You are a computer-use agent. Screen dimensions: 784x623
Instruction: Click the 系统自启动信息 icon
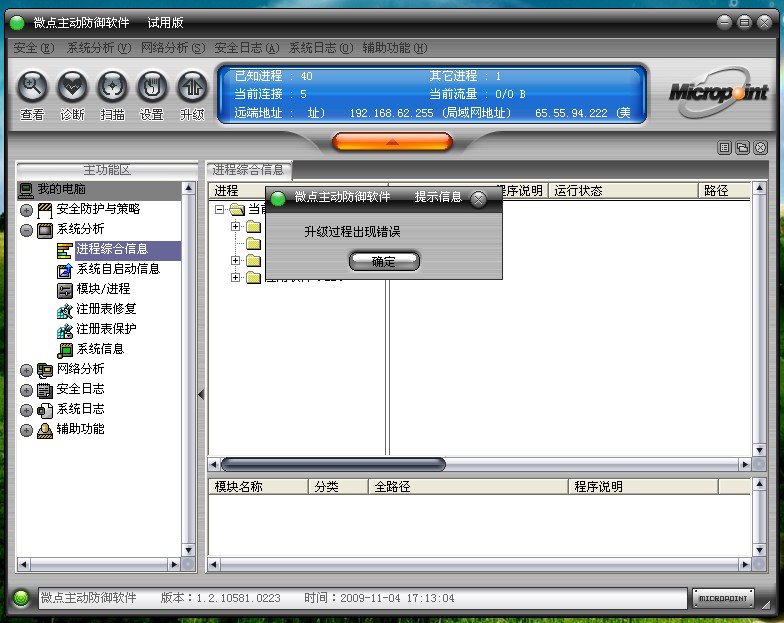[64, 270]
